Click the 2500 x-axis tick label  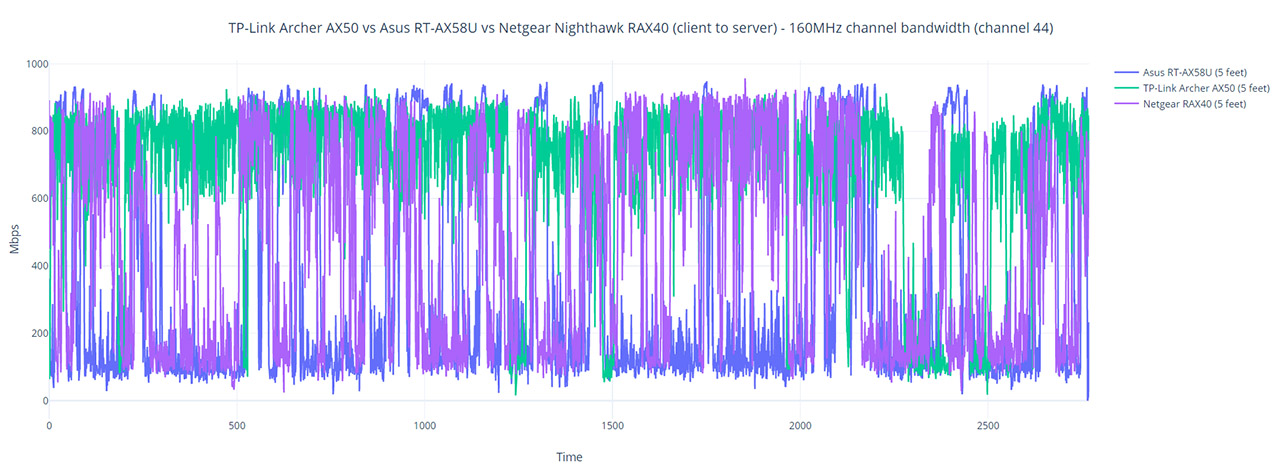point(988,425)
